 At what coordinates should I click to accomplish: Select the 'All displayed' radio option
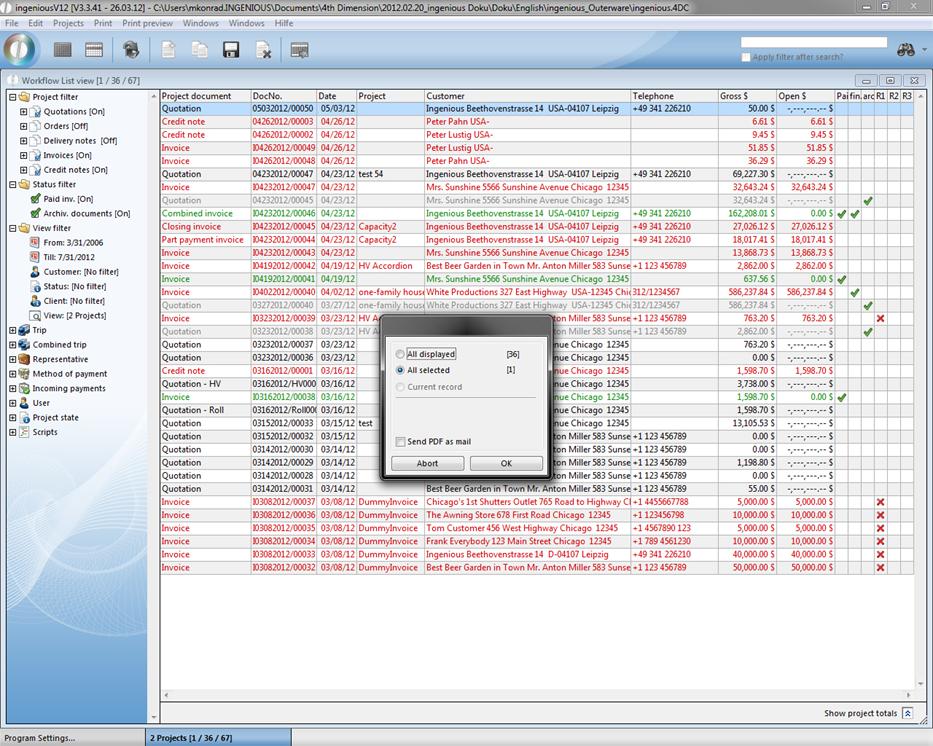pyautogui.click(x=401, y=354)
